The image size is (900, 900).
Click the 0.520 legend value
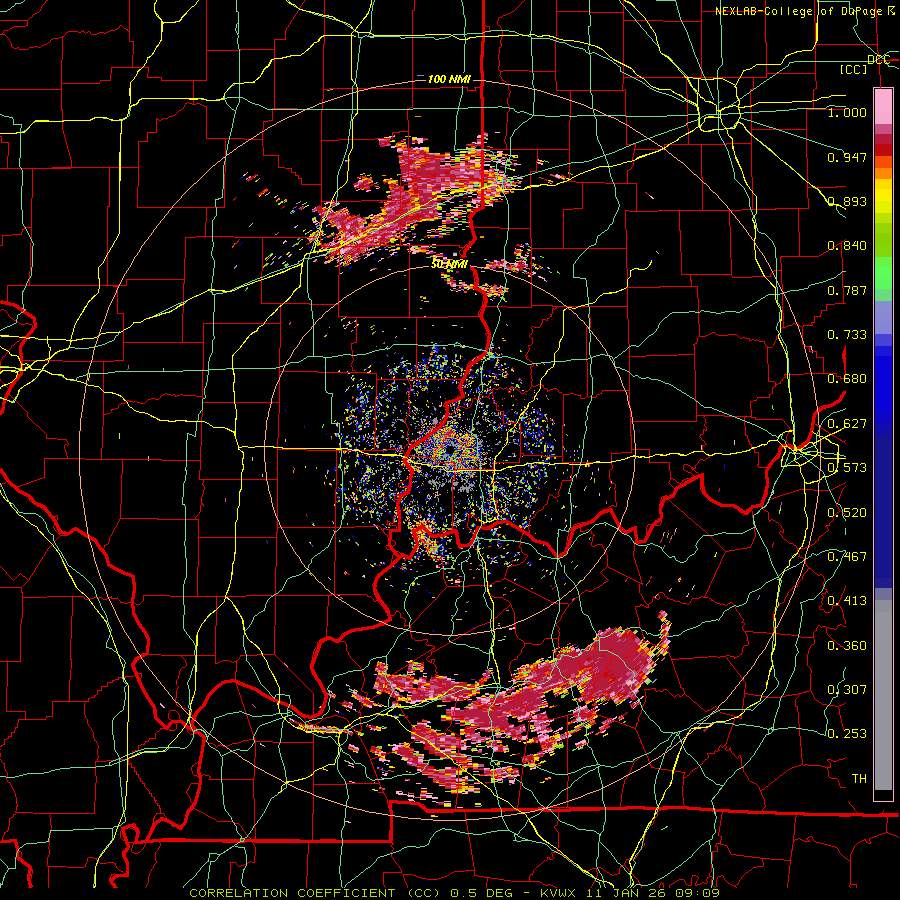click(847, 512)
